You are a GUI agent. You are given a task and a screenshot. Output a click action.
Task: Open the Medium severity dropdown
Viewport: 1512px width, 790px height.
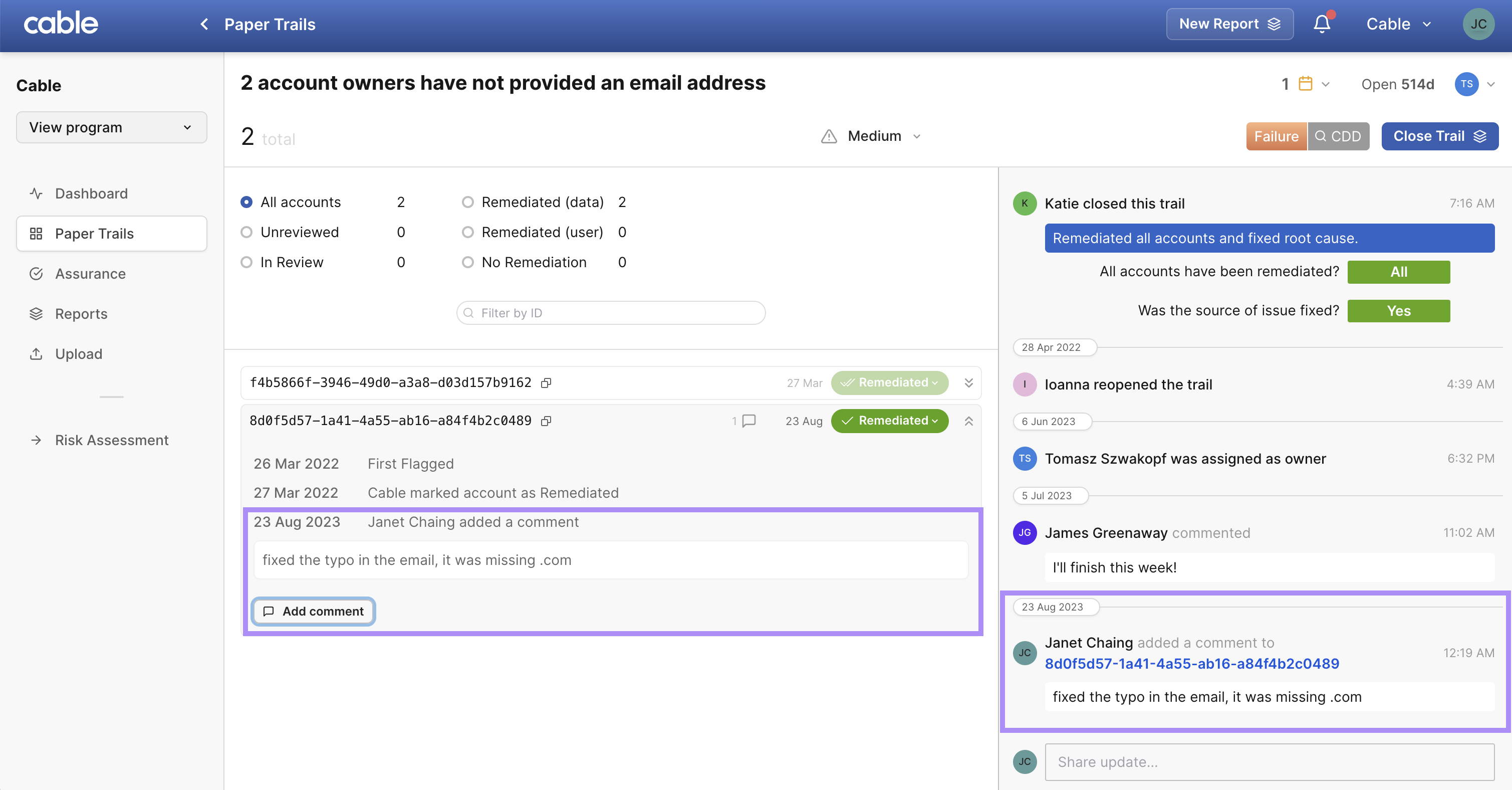click(x=875, y=136)
